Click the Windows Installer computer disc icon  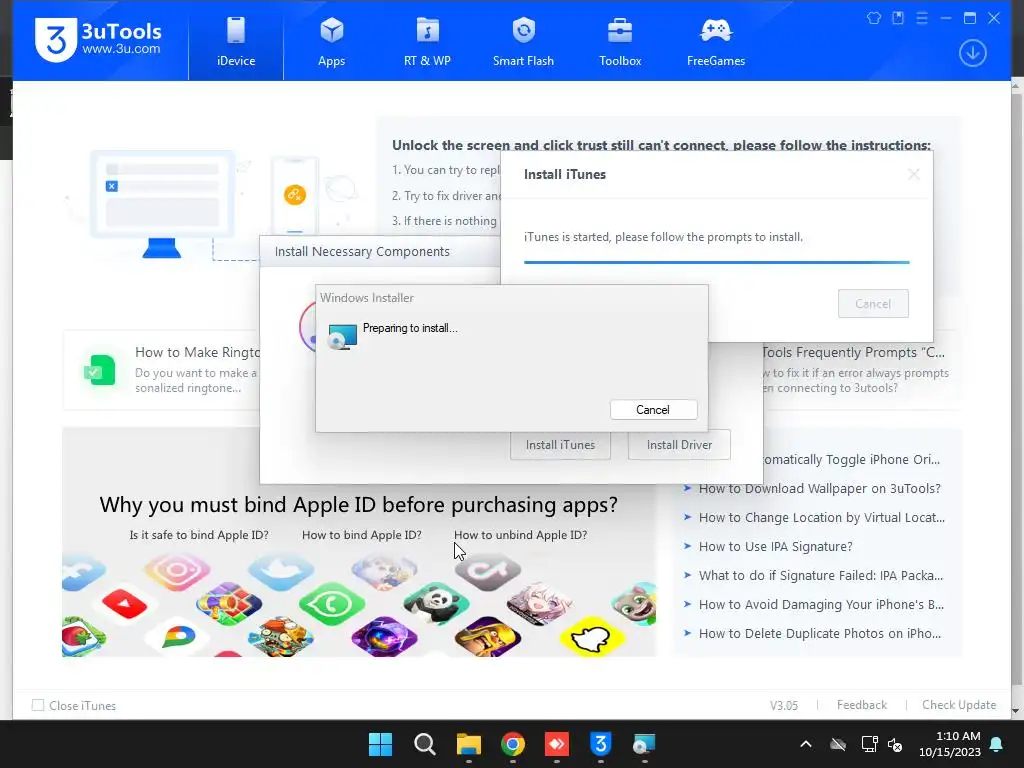[342, 336]
